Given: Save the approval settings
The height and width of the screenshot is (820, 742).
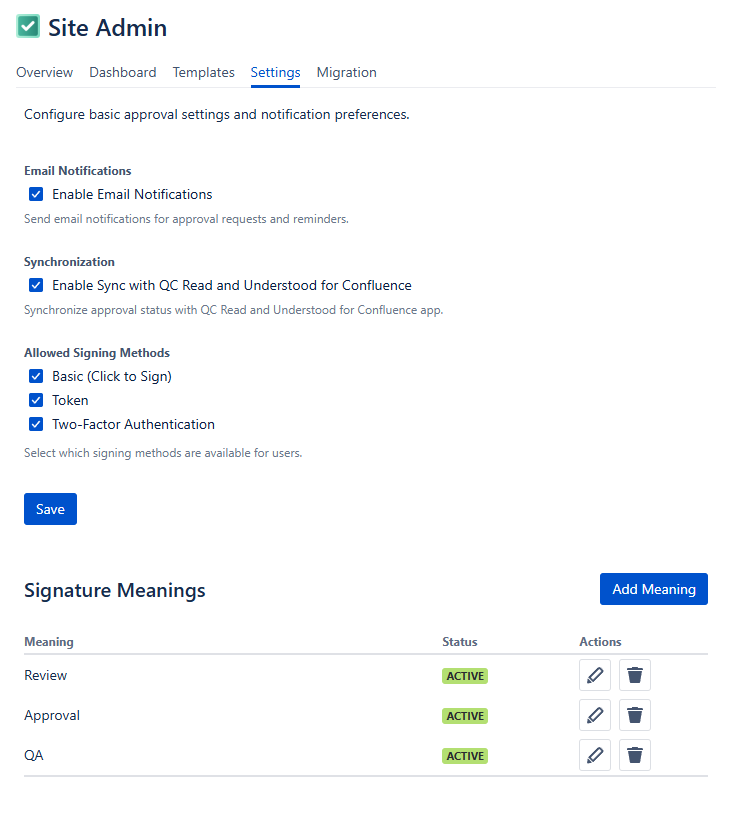Looking at the screenshot, I should click(50, 509).
